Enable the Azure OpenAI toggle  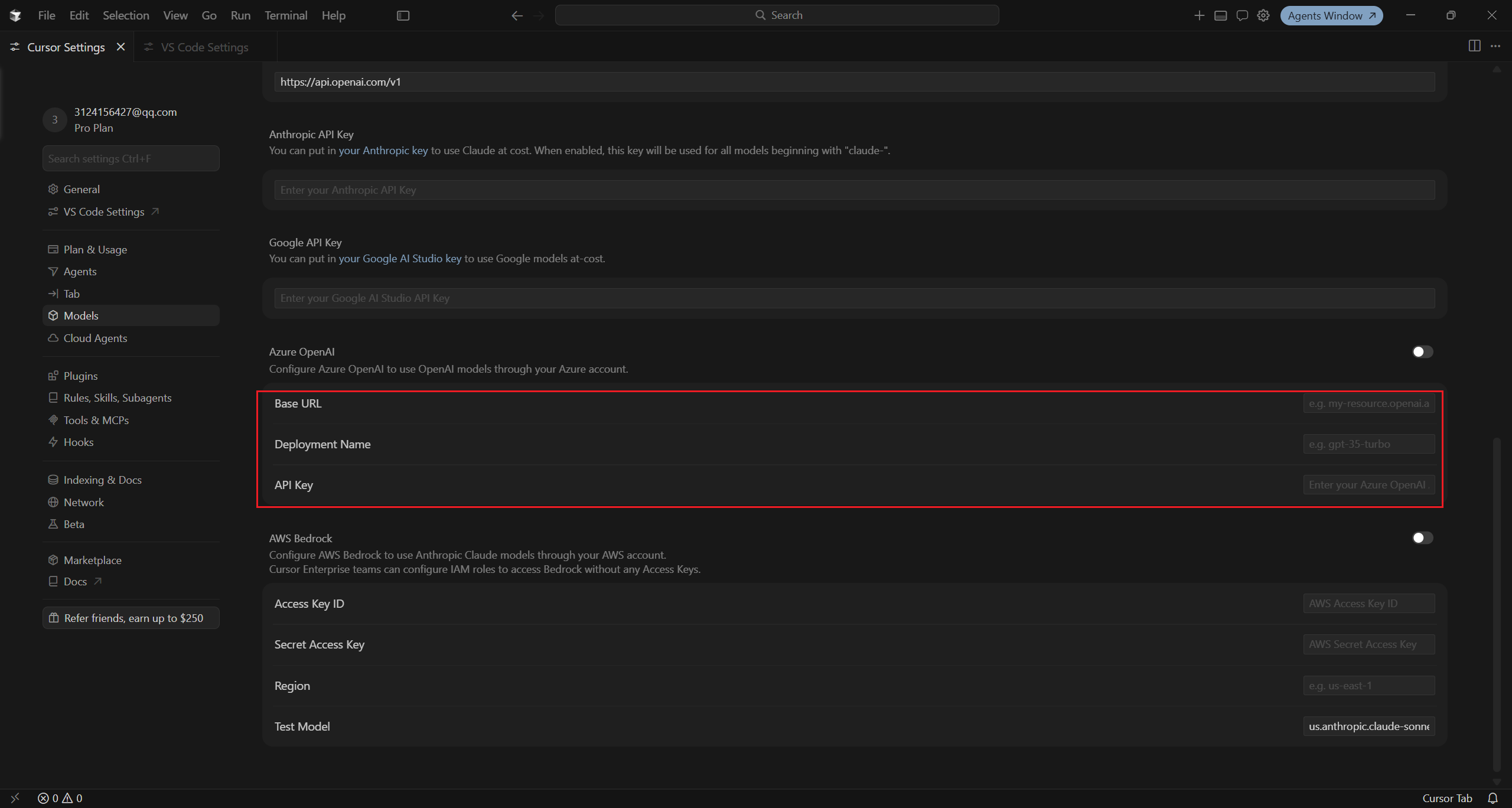pos(1422,352)
